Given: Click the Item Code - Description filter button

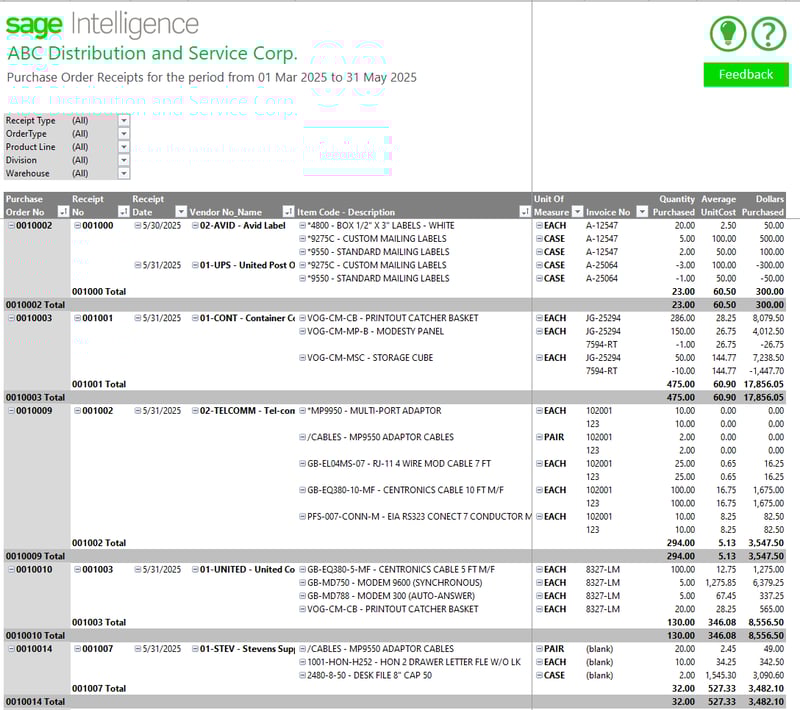Looking at the screenshot, I should [525, 212].
